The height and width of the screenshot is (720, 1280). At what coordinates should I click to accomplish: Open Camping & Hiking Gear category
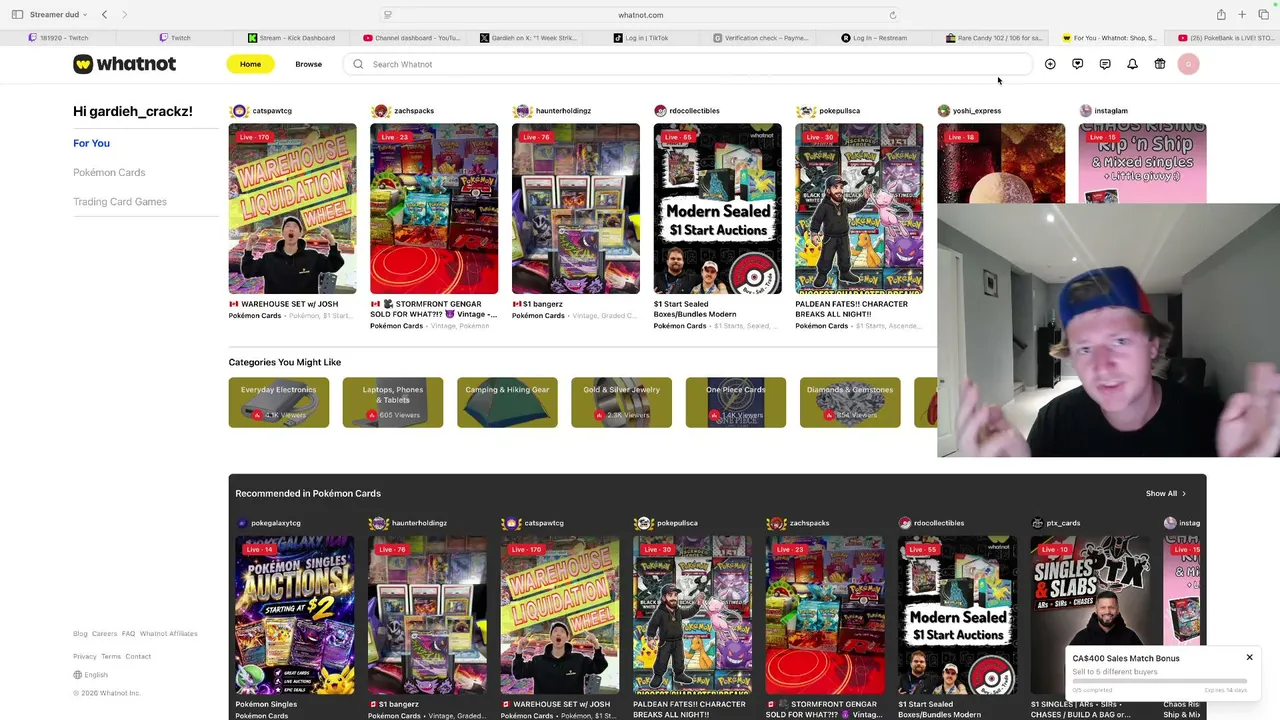point(507,402)
